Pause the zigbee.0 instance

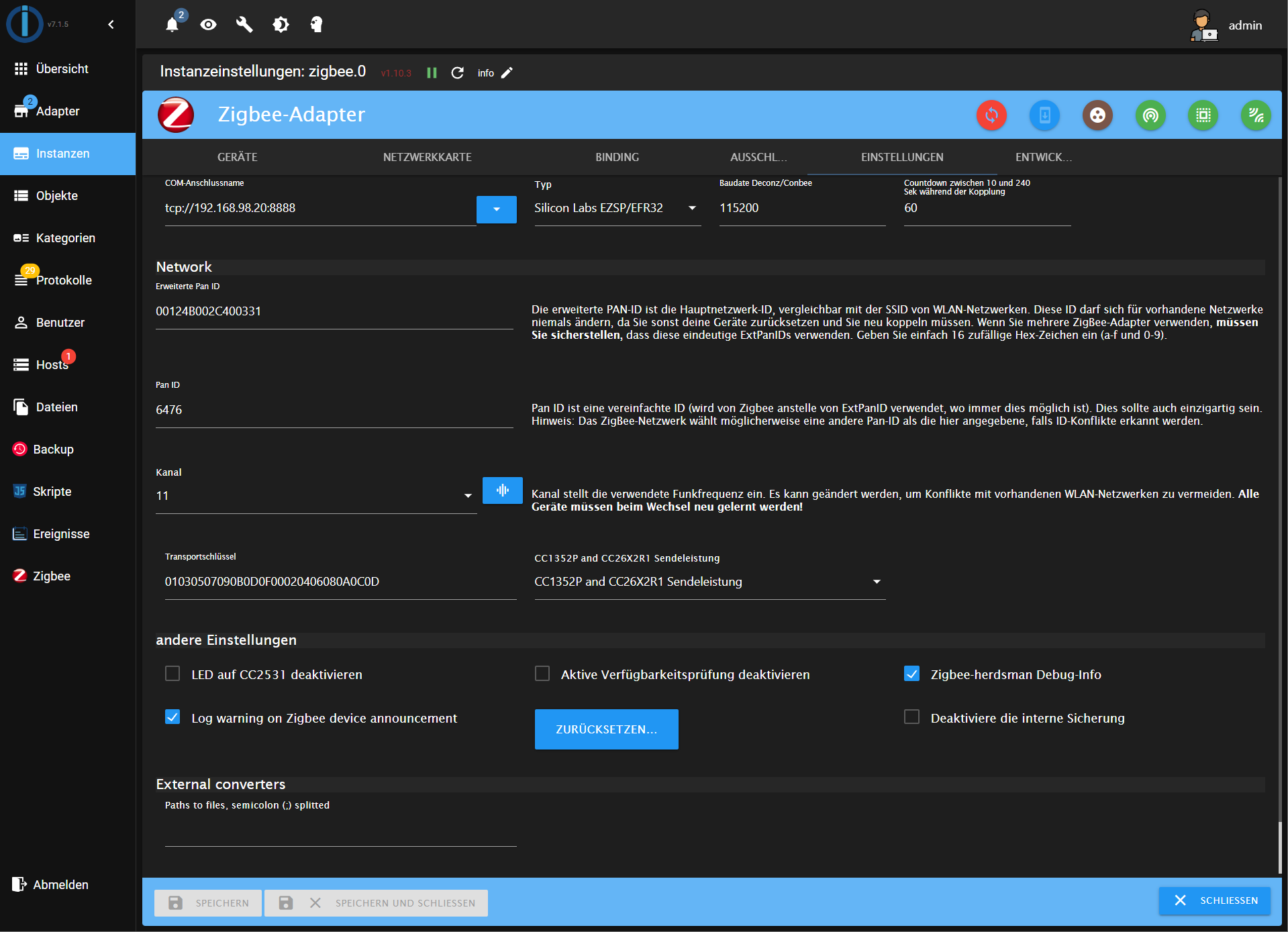[432, 72]
